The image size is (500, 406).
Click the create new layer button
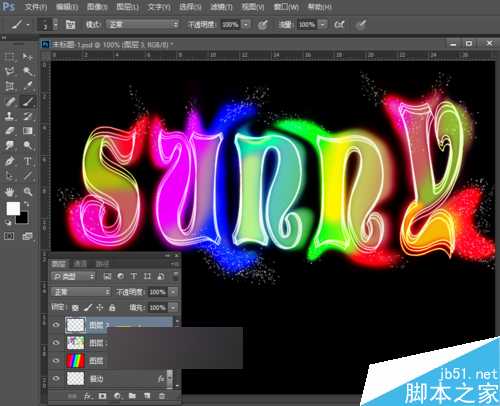point(147,396)
